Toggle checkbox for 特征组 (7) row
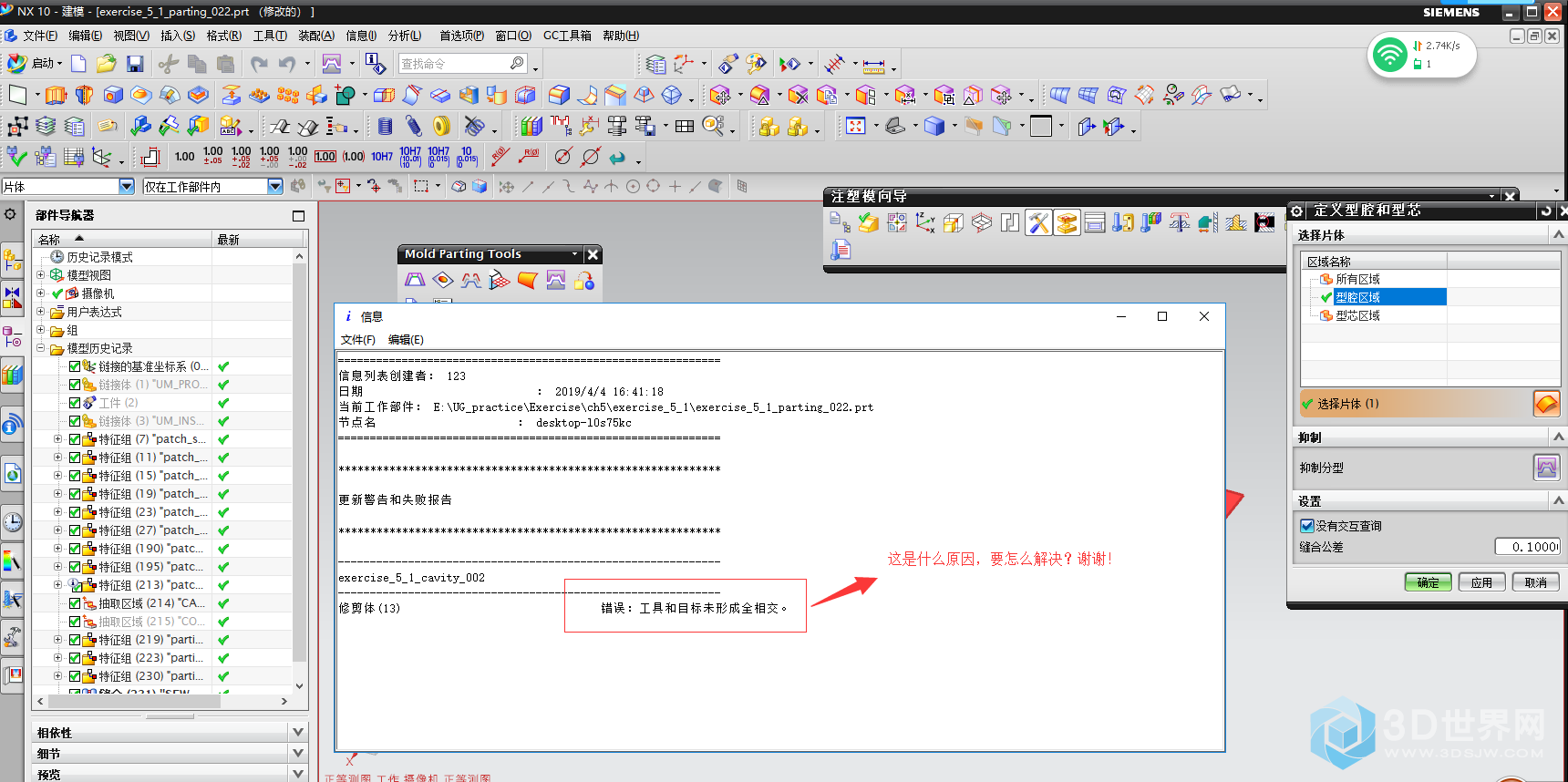The height and width of the screenshot is (782, 1568). pos(75,439)
